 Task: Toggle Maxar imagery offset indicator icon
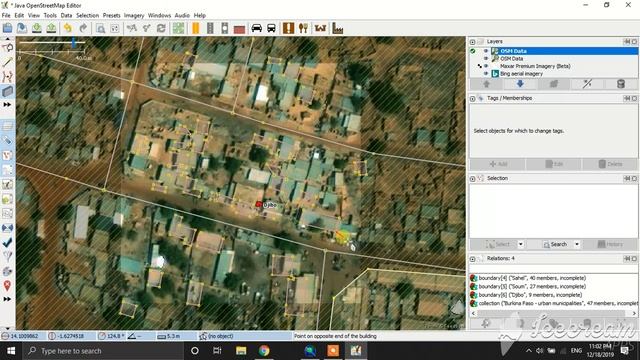(479, 66)
